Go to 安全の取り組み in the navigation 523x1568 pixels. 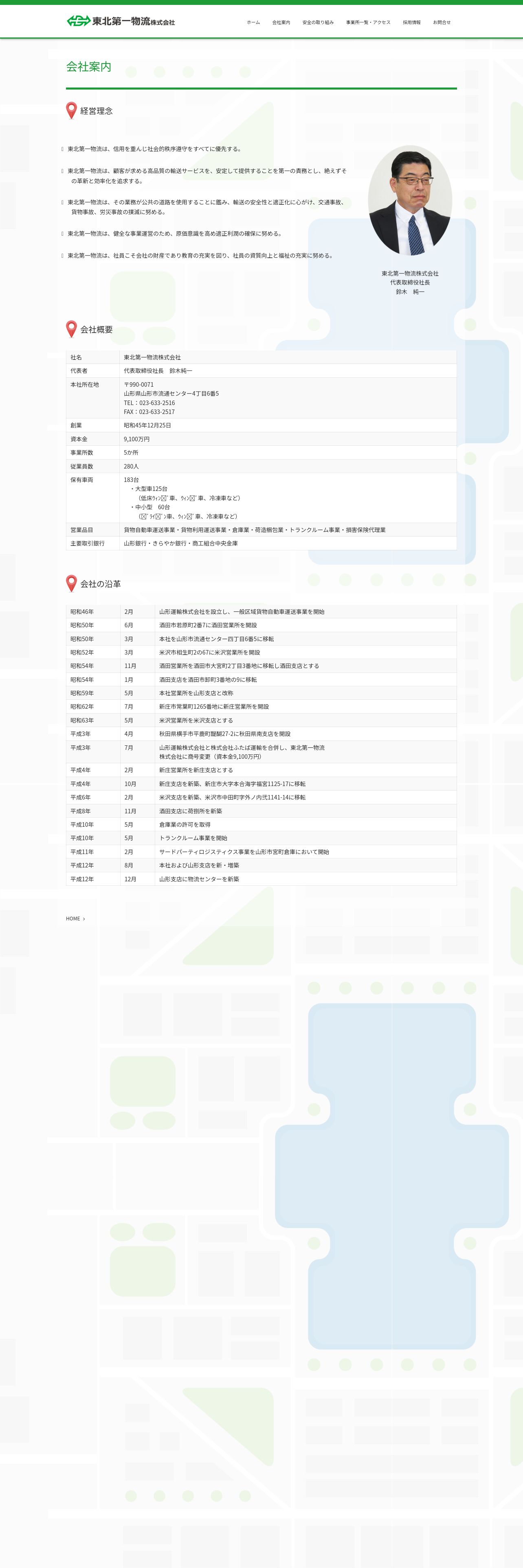pyautogui.click(x=318, y=22)
